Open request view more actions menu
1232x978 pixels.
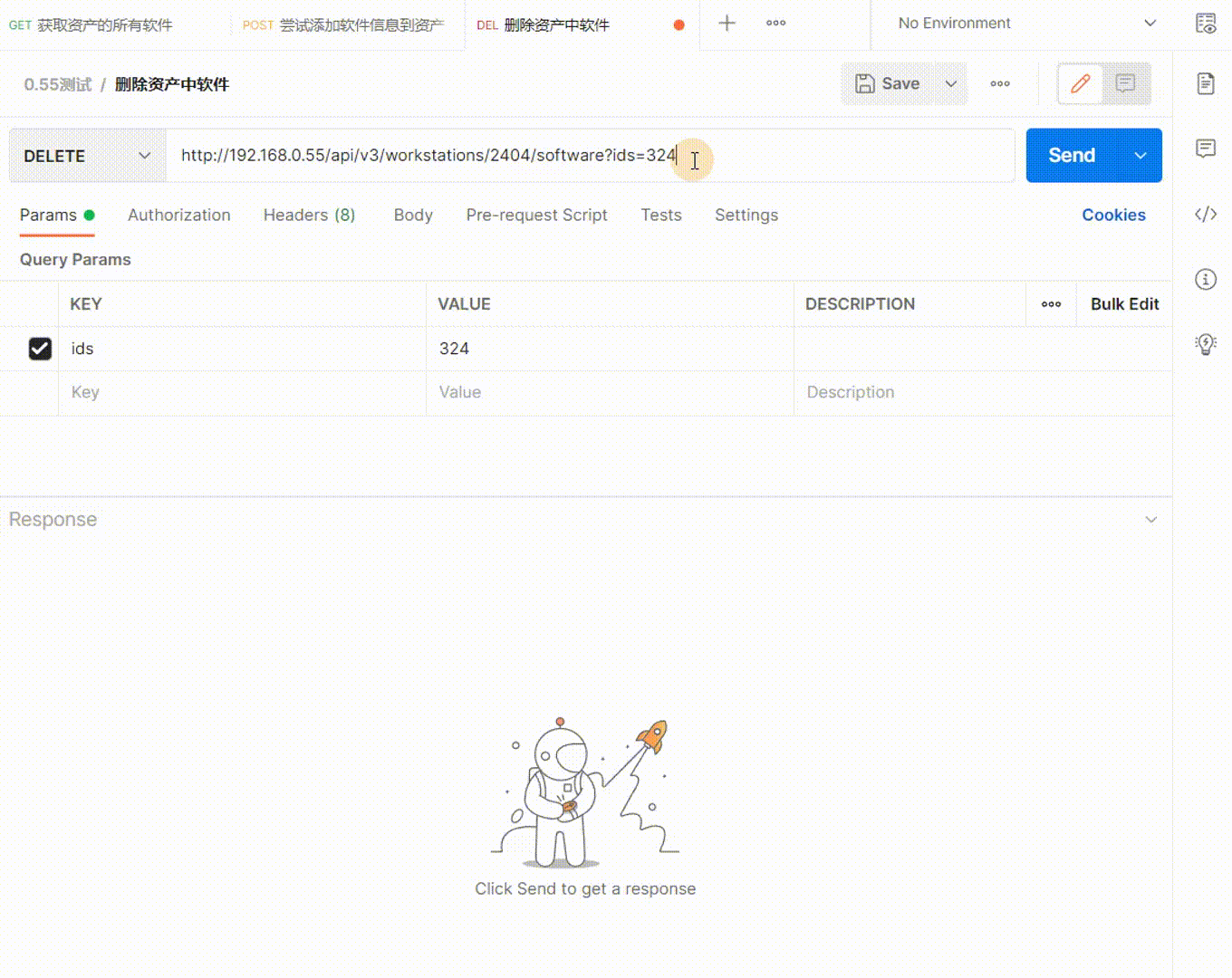point(1000,83)
